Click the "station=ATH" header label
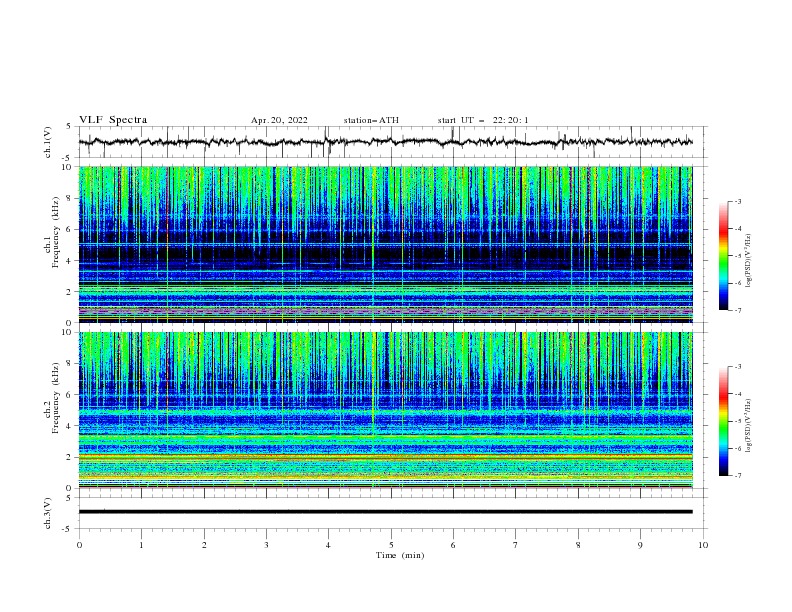The height and width of the screenshot is (612, 792). coord(371,120)
